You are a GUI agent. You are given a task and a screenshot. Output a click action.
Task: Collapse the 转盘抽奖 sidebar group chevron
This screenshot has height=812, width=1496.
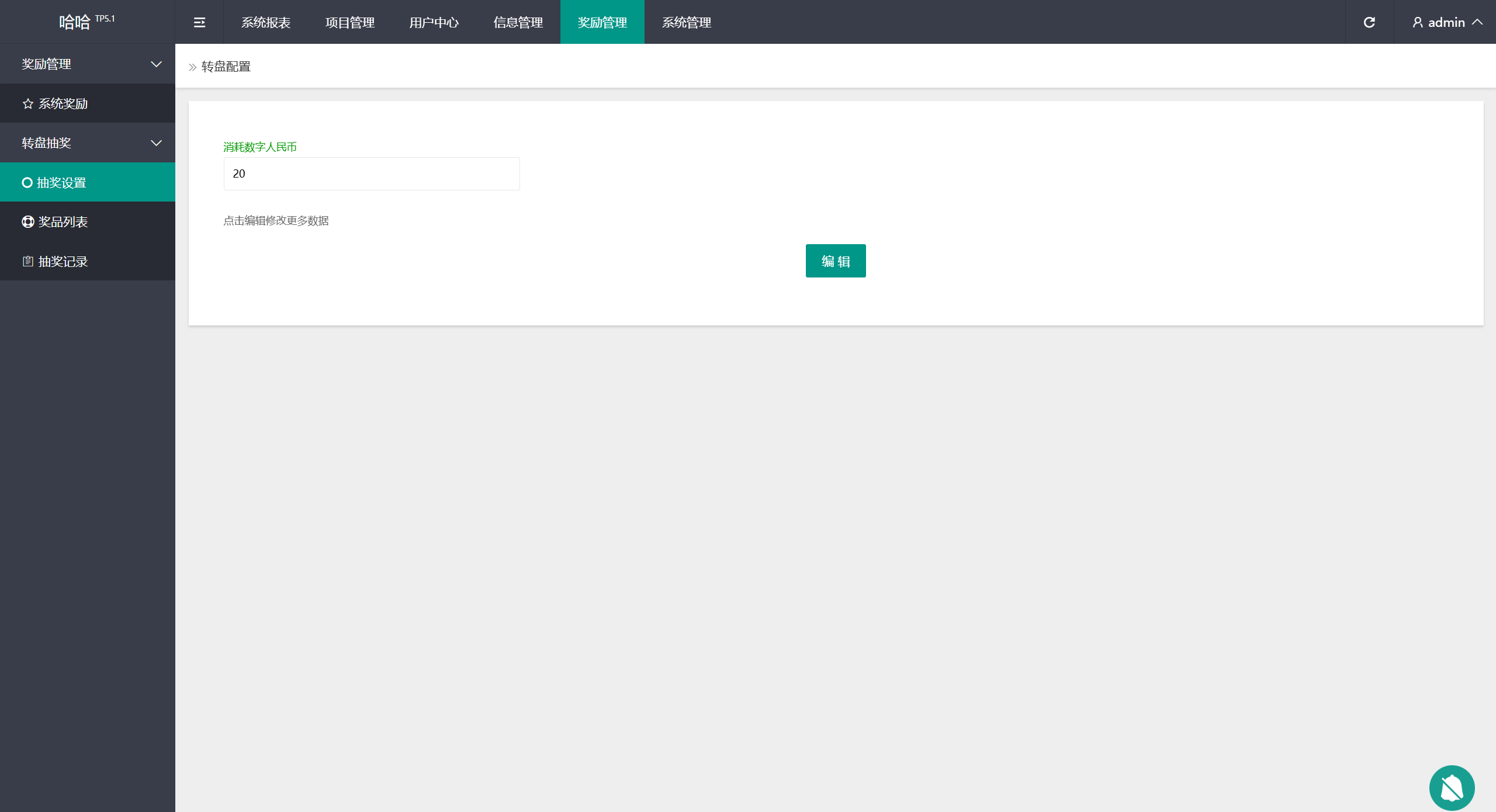156,143
